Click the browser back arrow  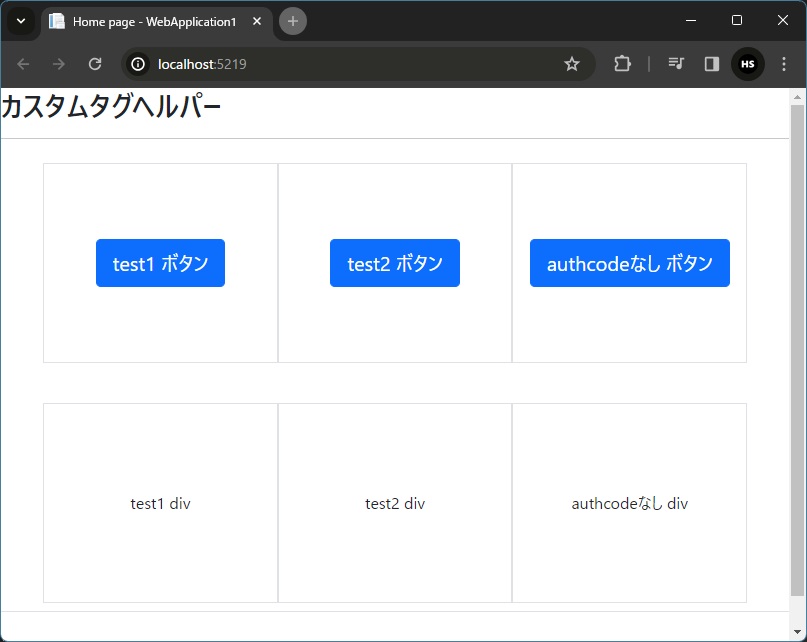click(x=24, y=64)
